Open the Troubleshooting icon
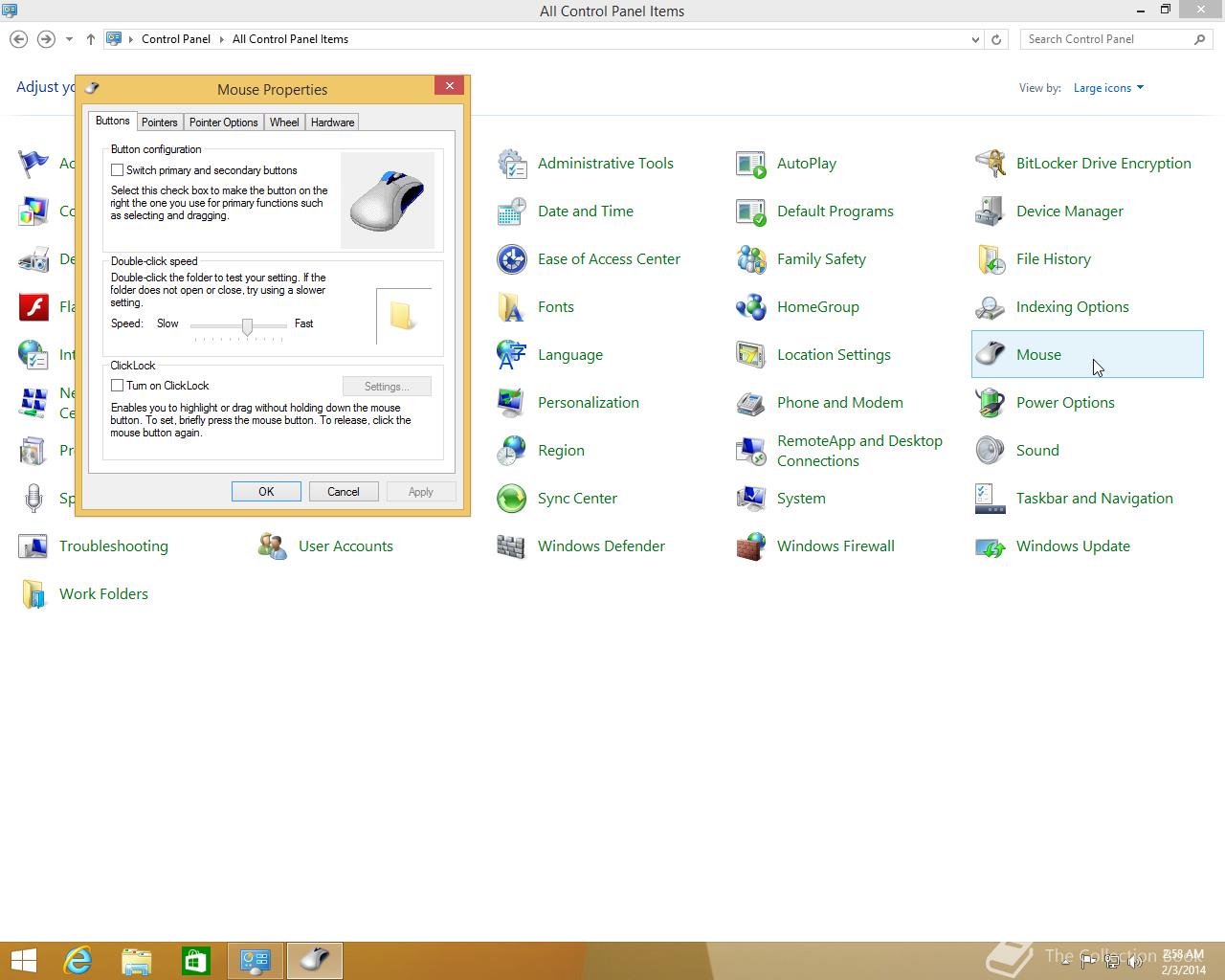The height and width of the screenshot is (980, 1225). (x=33, y=546)
